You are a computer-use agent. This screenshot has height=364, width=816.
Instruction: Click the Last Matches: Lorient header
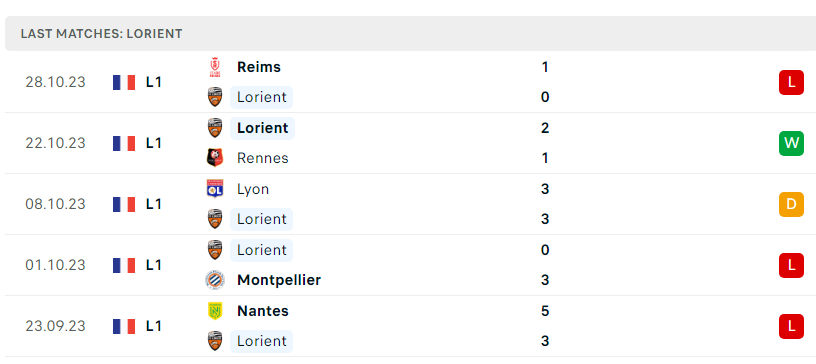[x=101, y=34]
